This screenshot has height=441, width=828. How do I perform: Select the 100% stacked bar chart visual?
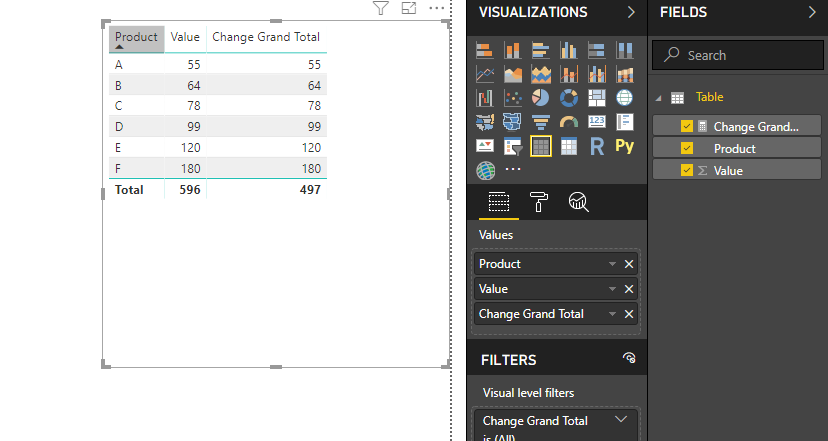[x=597, y=51]
